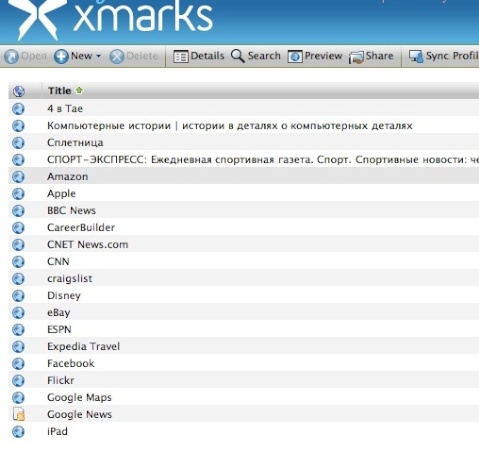This screenshot has width=479, height=469.
Task: Click the globe icon beside 'Компьютерные истории'
Action: coord(18,126)
